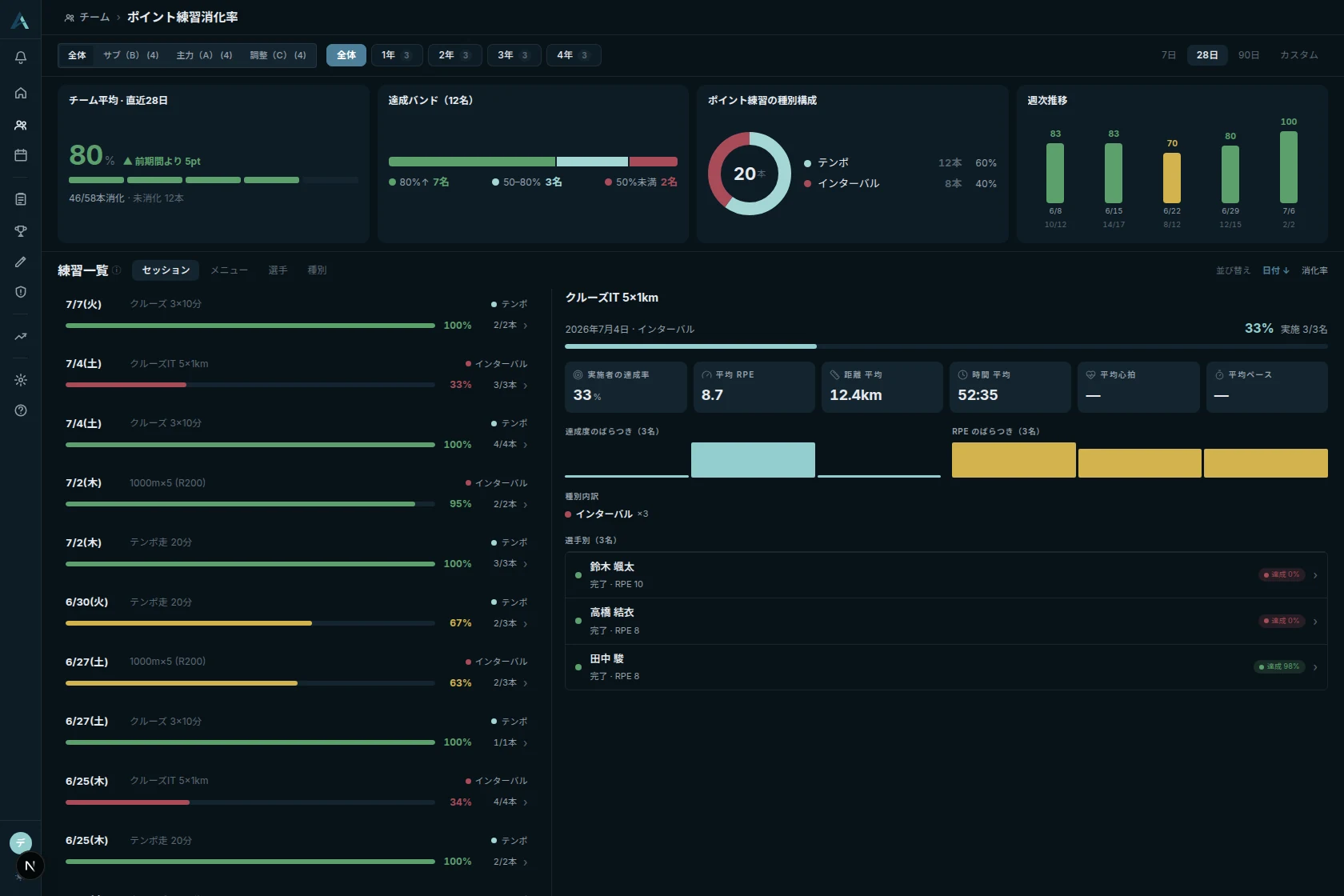The image size is (1344, 896).
Task: Open the settings gear icon in sidebar
Action: [21, 380]
